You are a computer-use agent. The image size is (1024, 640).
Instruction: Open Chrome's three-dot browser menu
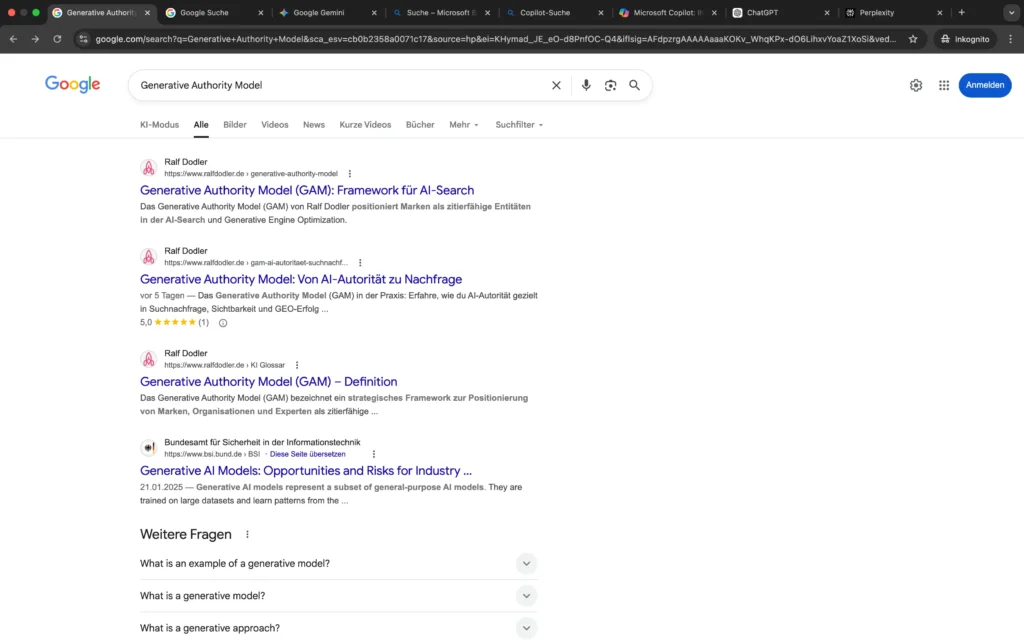pos(1012,39)
